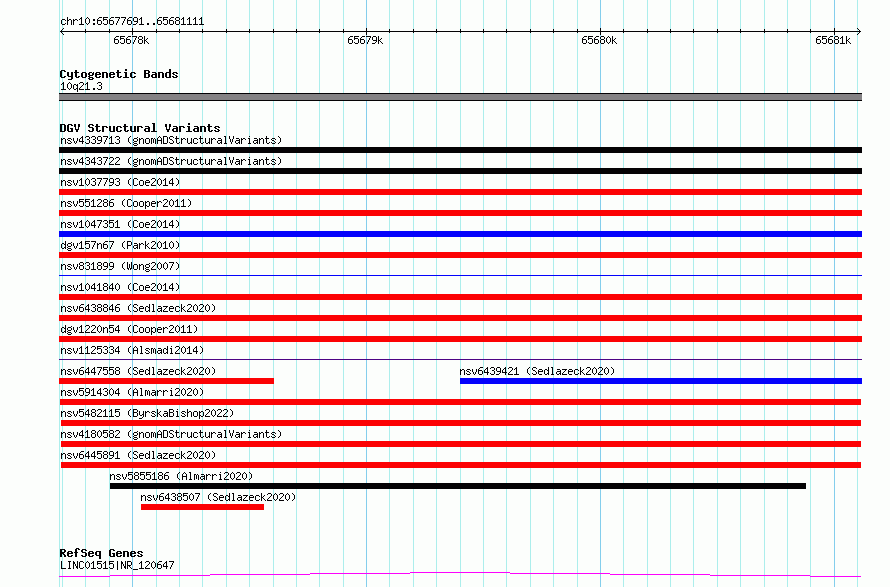Select the red bar under nsv551286
This screenshot has width=890, height=587.
460,213
